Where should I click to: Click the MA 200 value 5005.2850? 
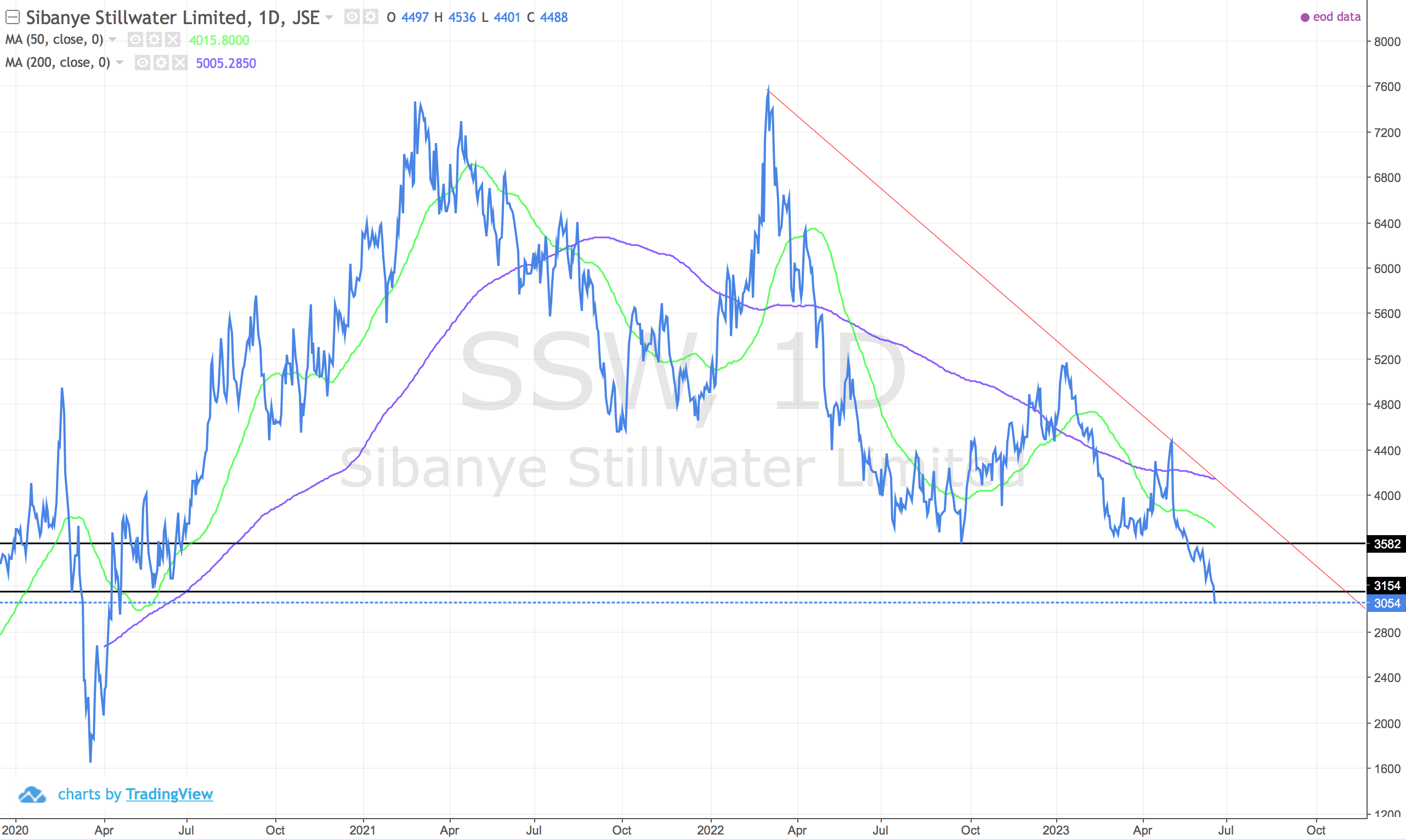tap(226, 63)
